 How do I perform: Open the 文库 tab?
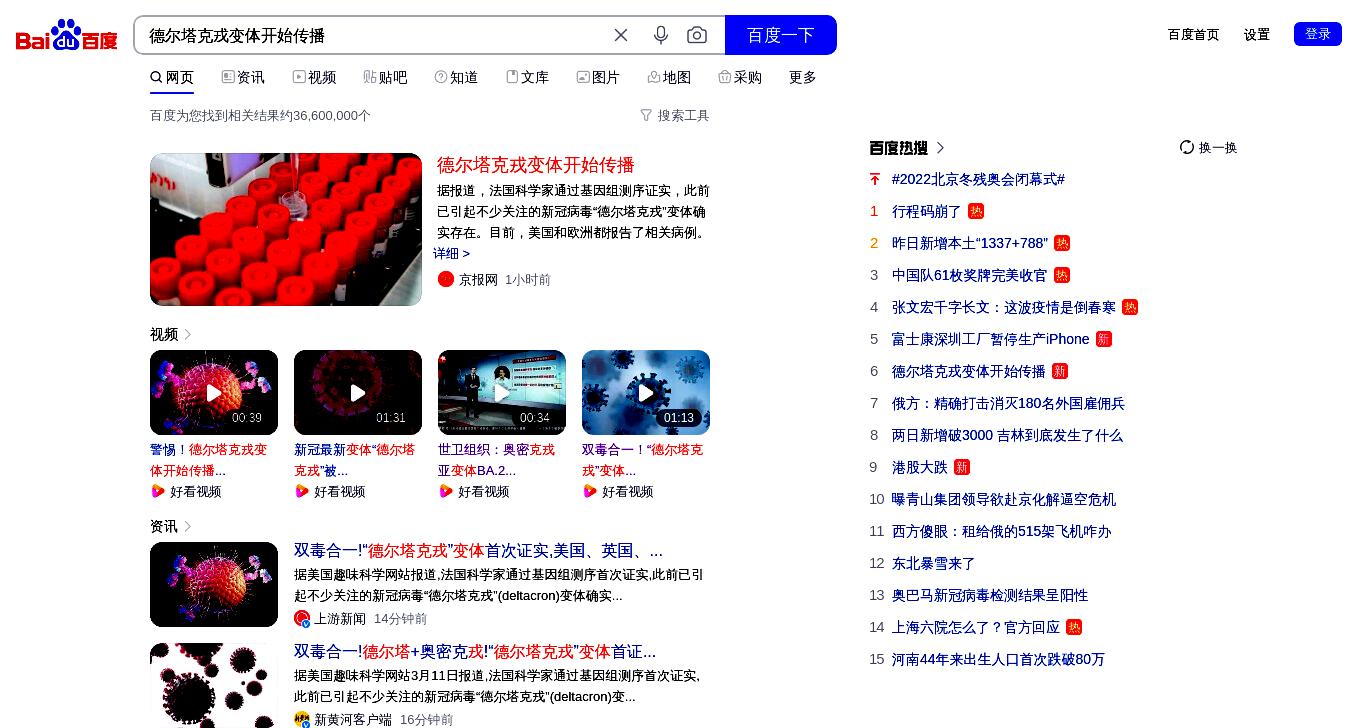527,77
